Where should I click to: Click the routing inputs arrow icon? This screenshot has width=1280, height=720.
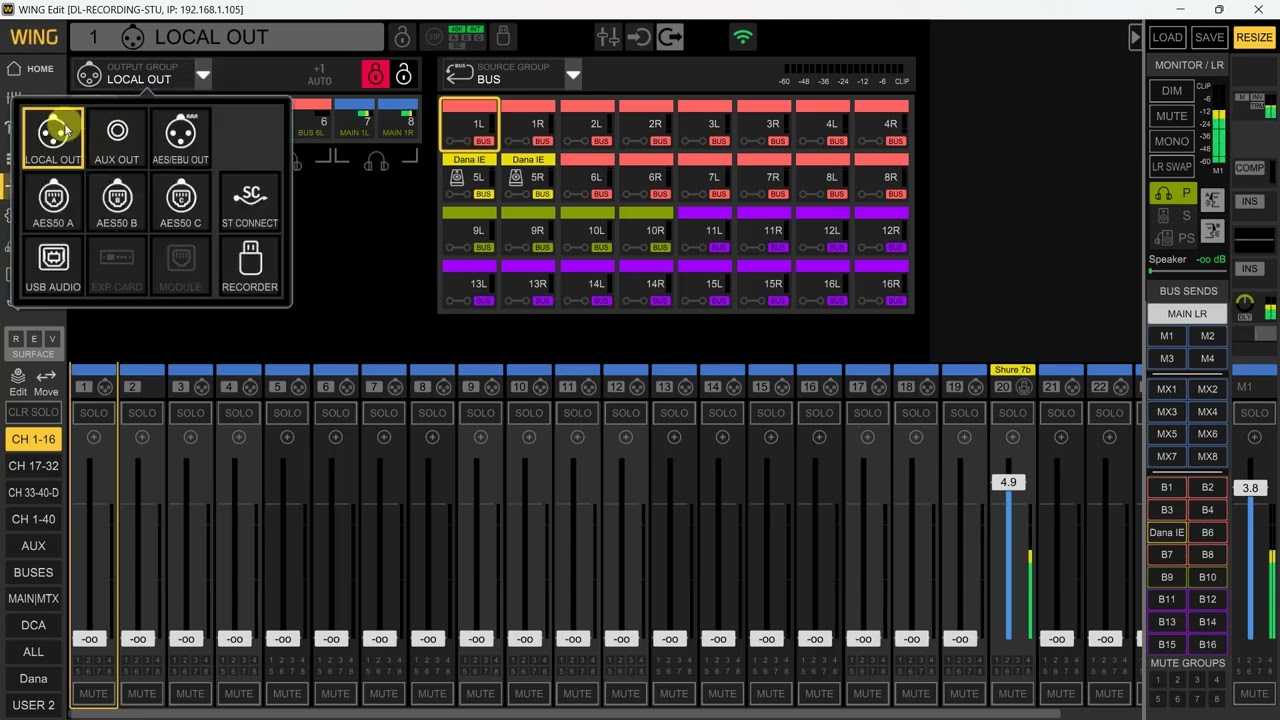[639, 38]
